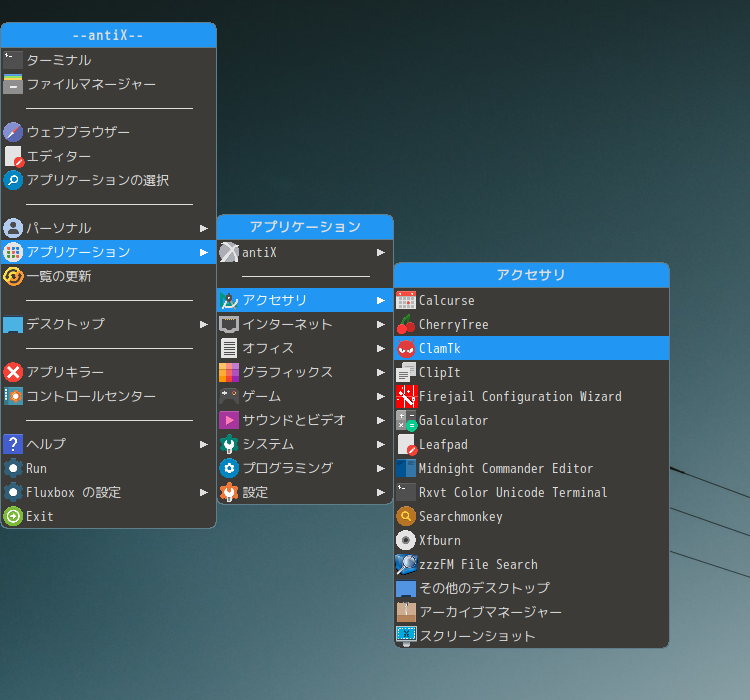The width and height of the screenshot is (750, 700).
Task: Click the Xfburn disc icon
Action: 406,540
